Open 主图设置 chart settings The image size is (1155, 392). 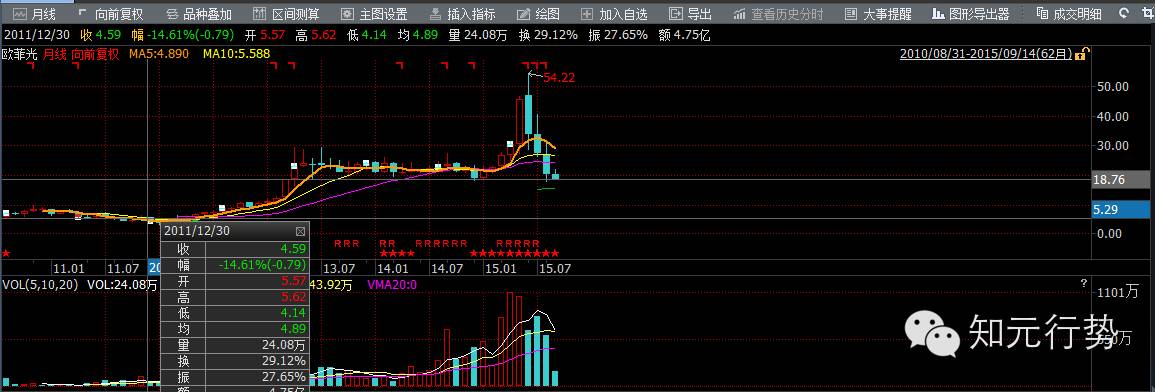pos(374,14)
